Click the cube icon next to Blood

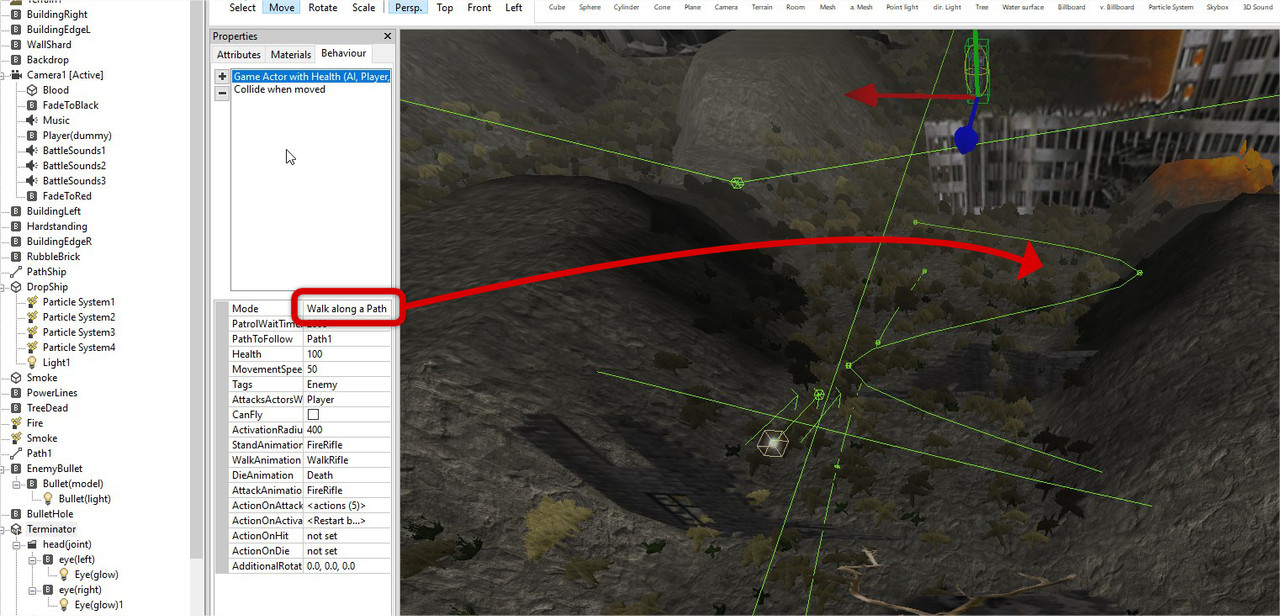(x=32, y=90)
